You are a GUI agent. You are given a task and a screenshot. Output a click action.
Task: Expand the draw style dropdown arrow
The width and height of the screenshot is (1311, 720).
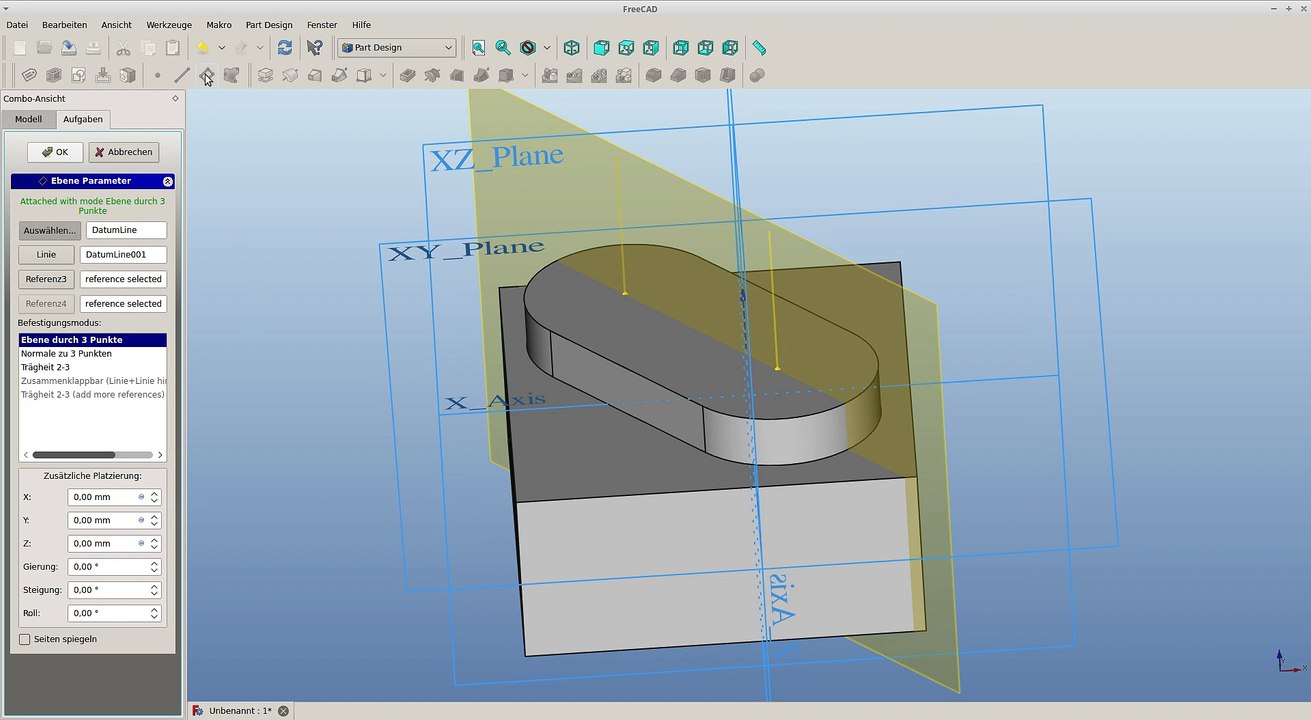point(546,48)
